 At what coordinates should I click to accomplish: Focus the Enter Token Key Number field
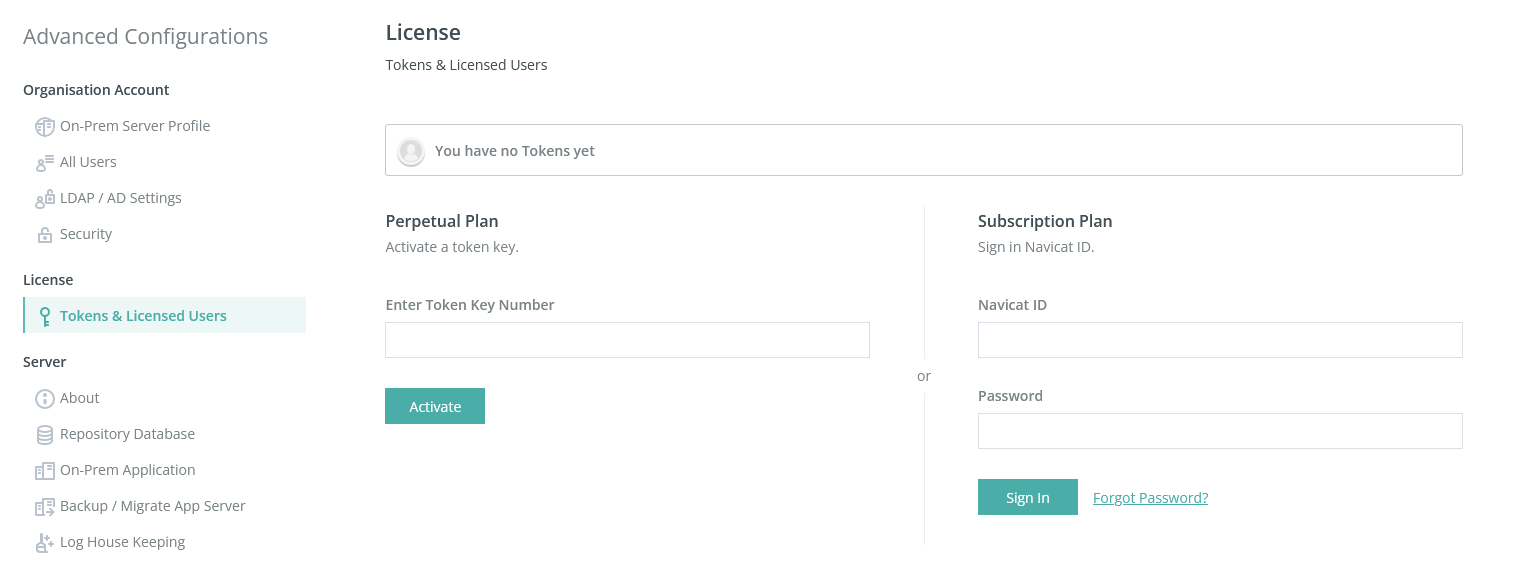(x=627, y=340)
